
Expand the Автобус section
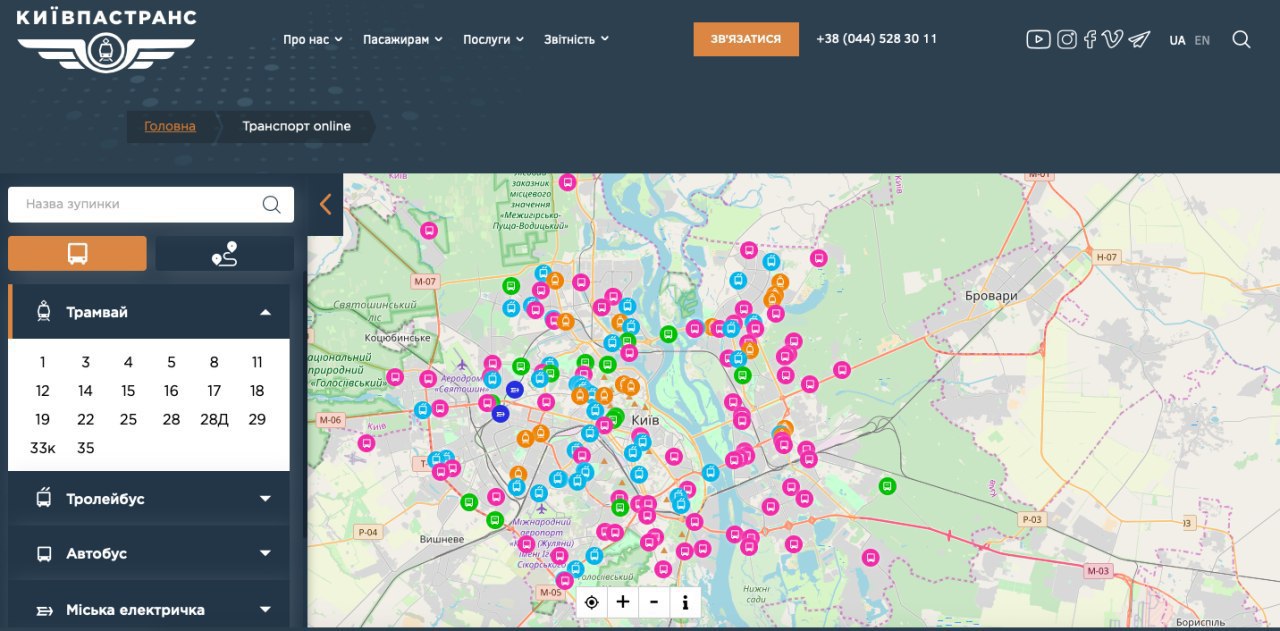pyautogui.click(x=150, y=553)
